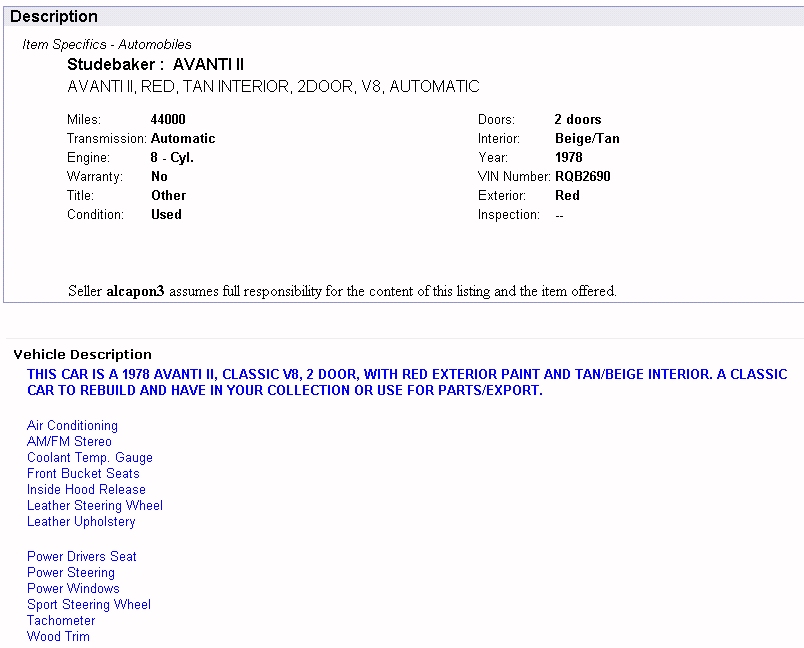Click Sport Steering Wheel entry
Viewport: 804px width, 648px height.
89,605
